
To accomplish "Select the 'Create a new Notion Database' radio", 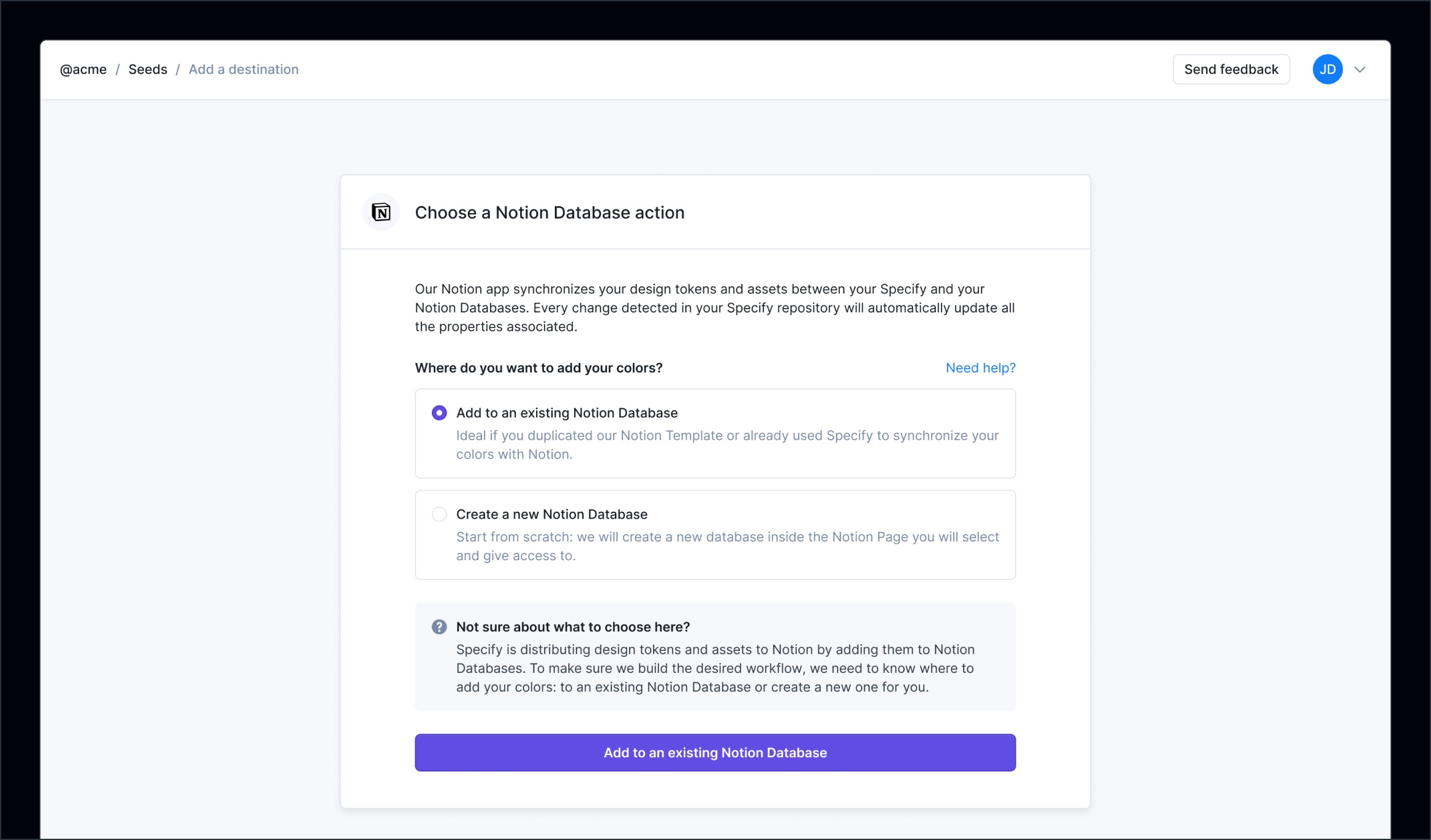I will (x=439, y=514).
